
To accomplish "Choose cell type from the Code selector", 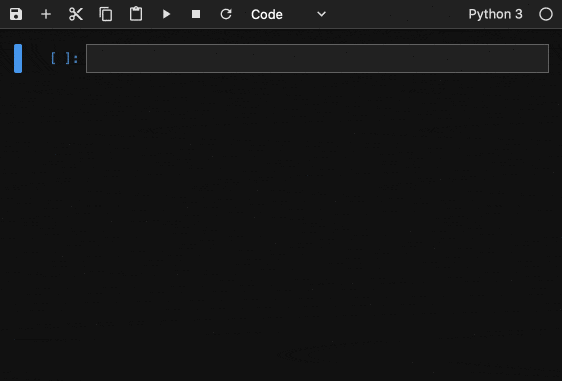I will (x=289, y=14).
